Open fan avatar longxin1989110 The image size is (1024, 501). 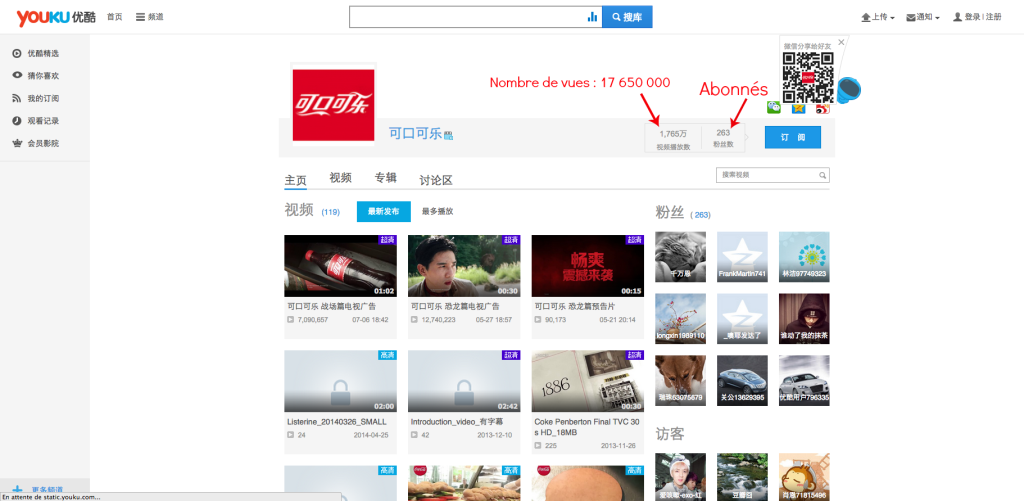tap(680, 319)
